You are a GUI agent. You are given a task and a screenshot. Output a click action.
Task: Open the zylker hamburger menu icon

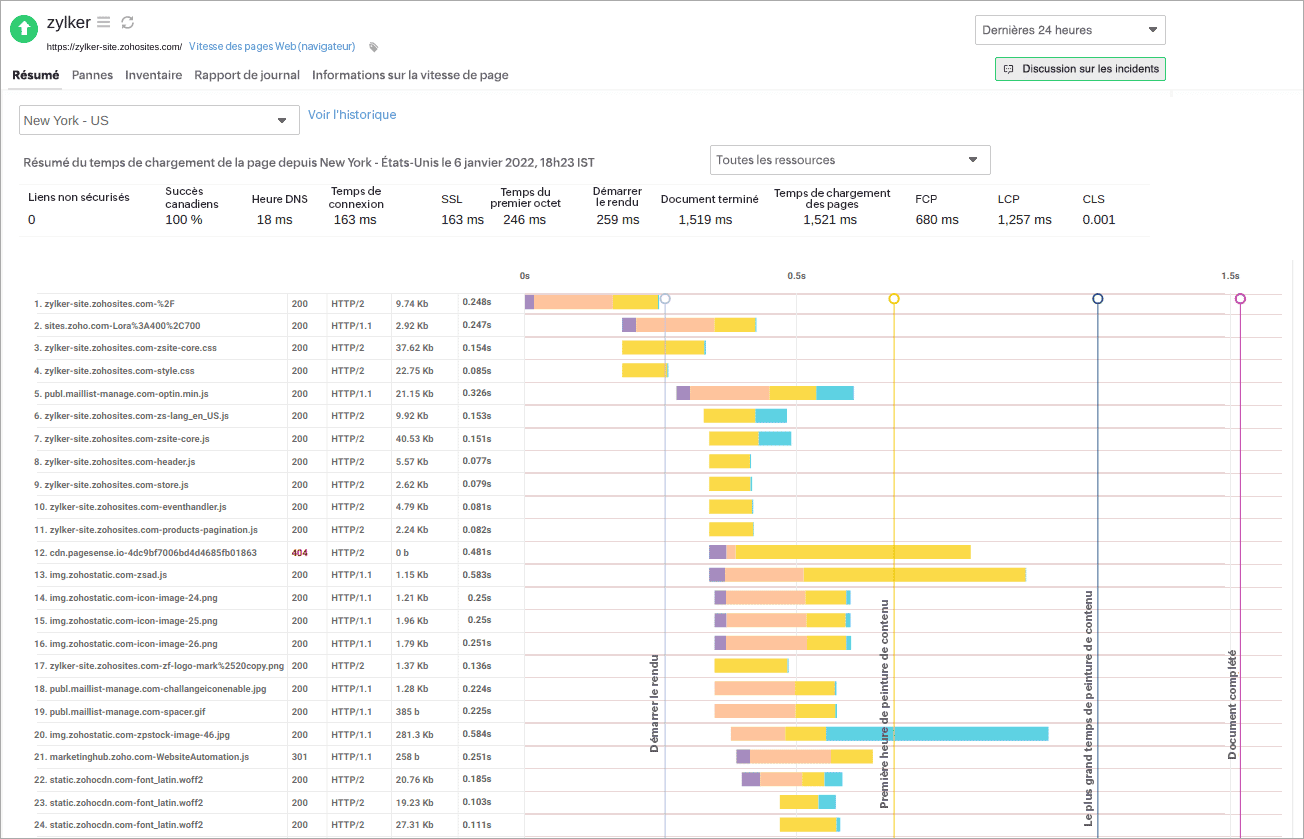tap(104, 22)
